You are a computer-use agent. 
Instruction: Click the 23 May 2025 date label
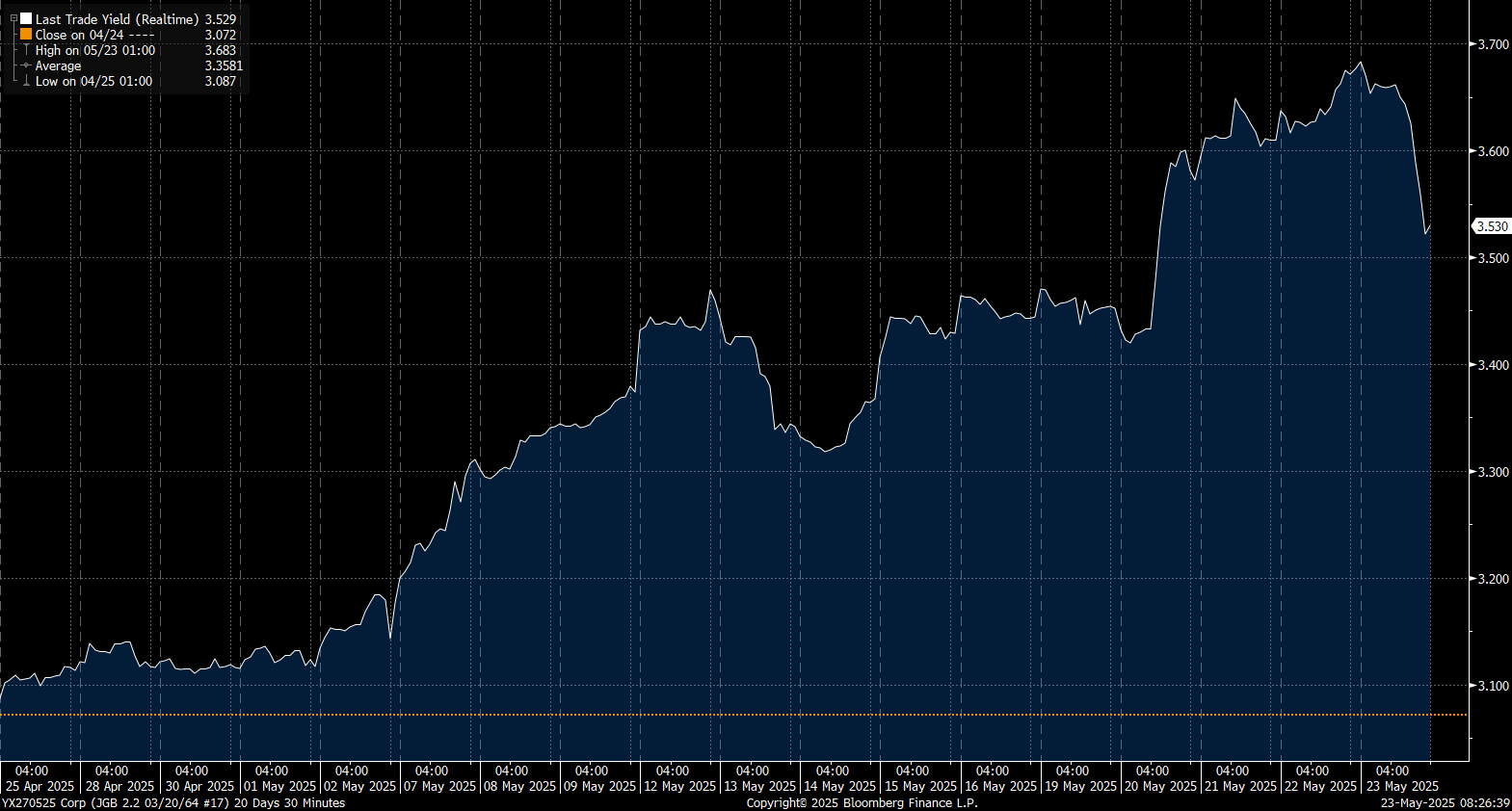coord(1402,786)
